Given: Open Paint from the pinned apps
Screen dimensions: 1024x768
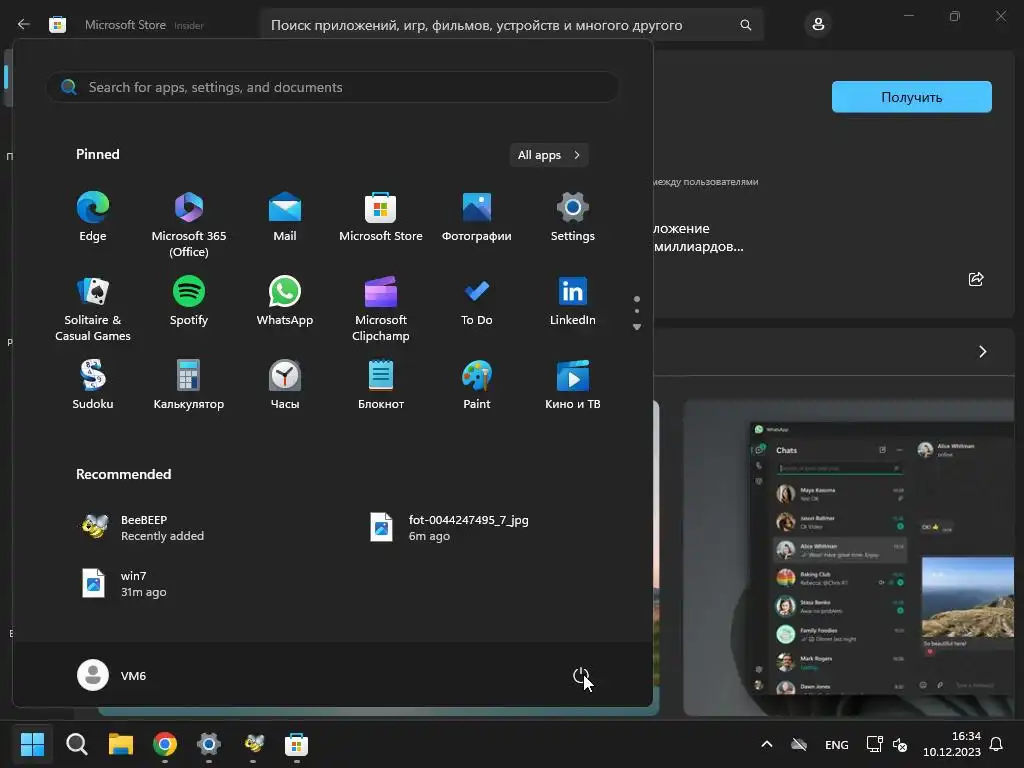Looking at the screenshot, I should (477, 385).
